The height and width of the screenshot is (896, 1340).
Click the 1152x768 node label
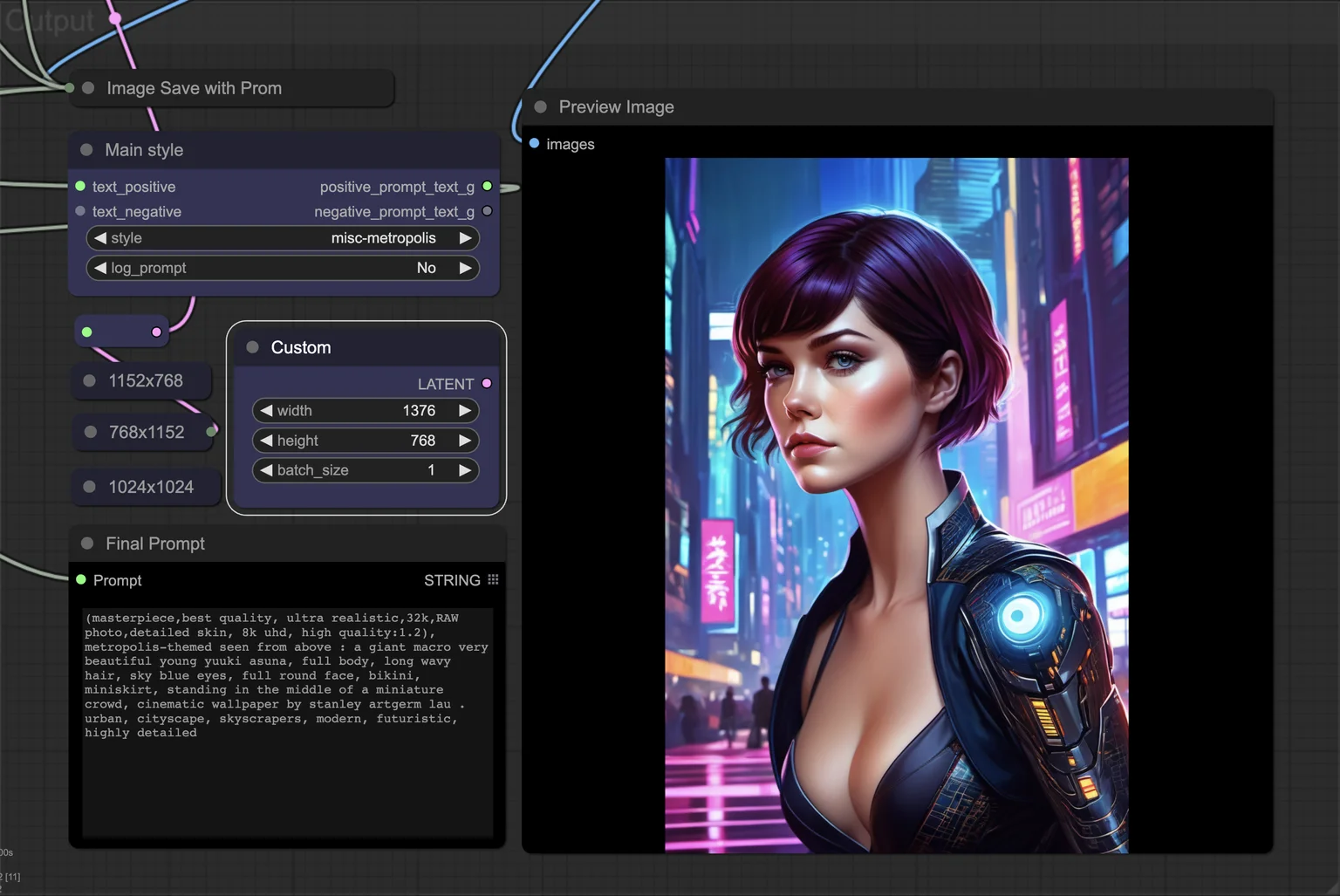tap(146, 380)
